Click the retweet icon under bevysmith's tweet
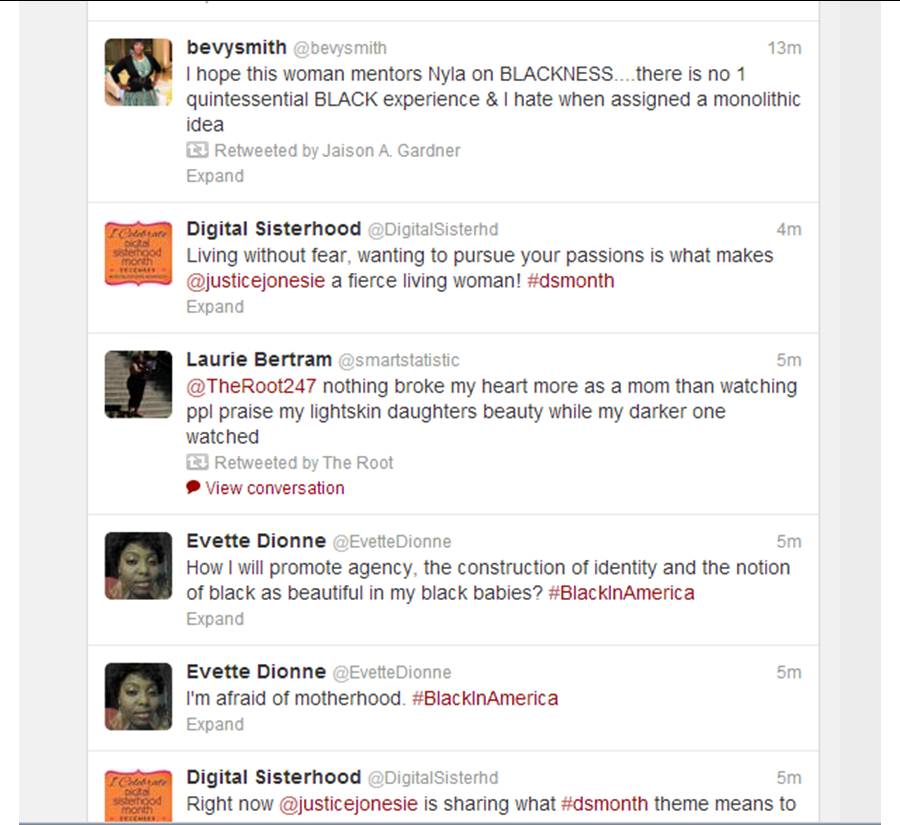Image resolution: width=900 pixels, height=825 pixels. pyautogui.click(x=197, y=150)
